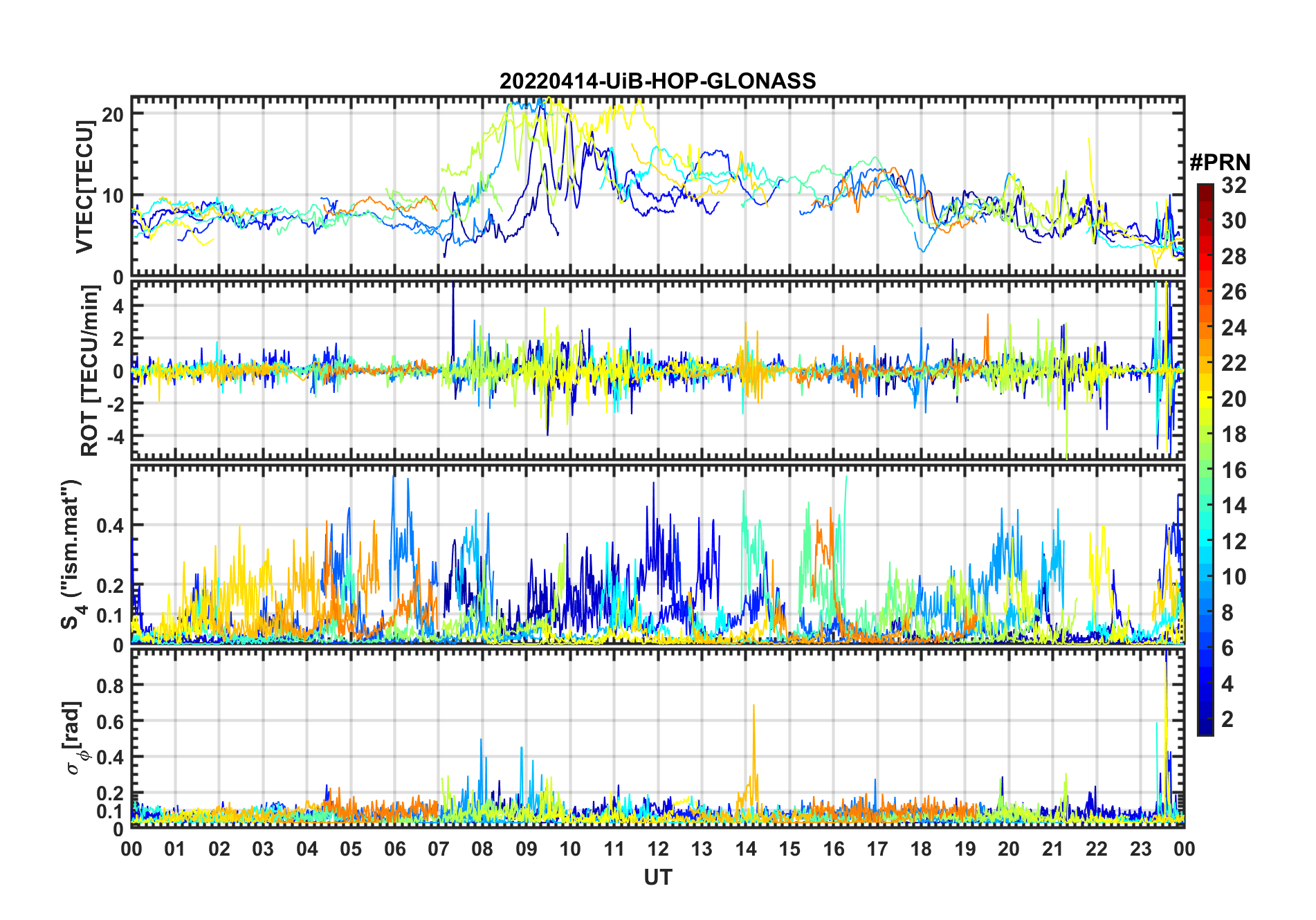Image resolution: width=1316 pixels, height=920 pixels.
Task: Click the UT axis tick "02"
Action: click(219, 849)
